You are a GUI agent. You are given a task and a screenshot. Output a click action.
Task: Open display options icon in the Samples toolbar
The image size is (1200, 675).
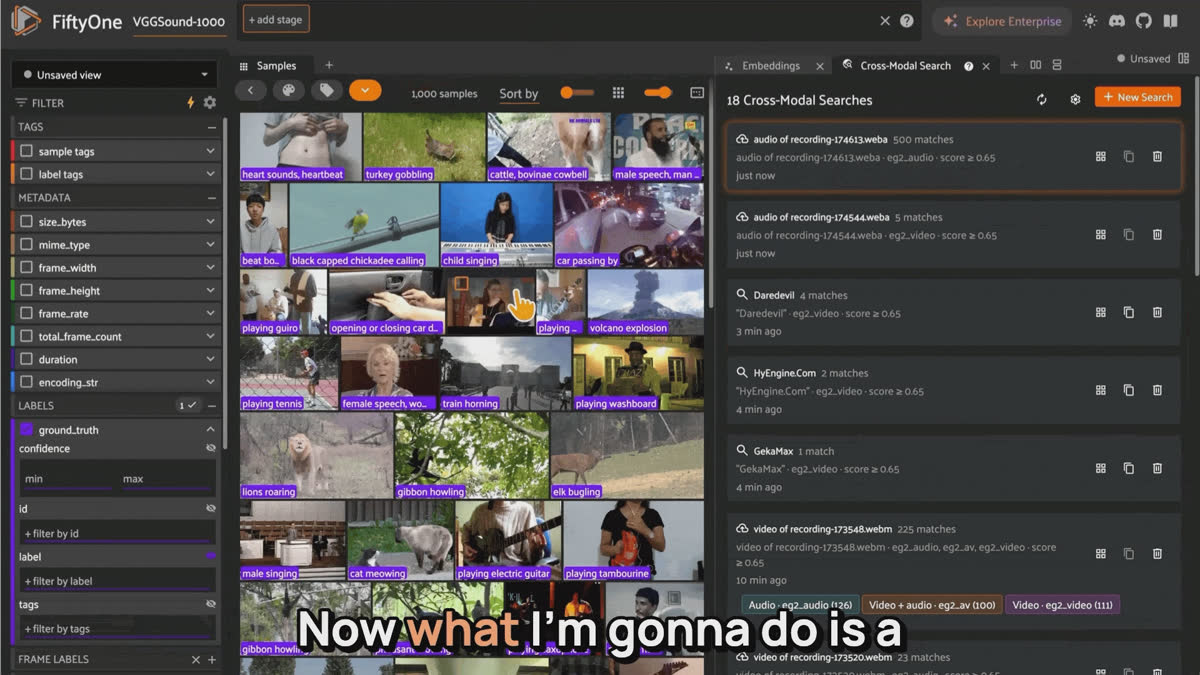[697, 92]
